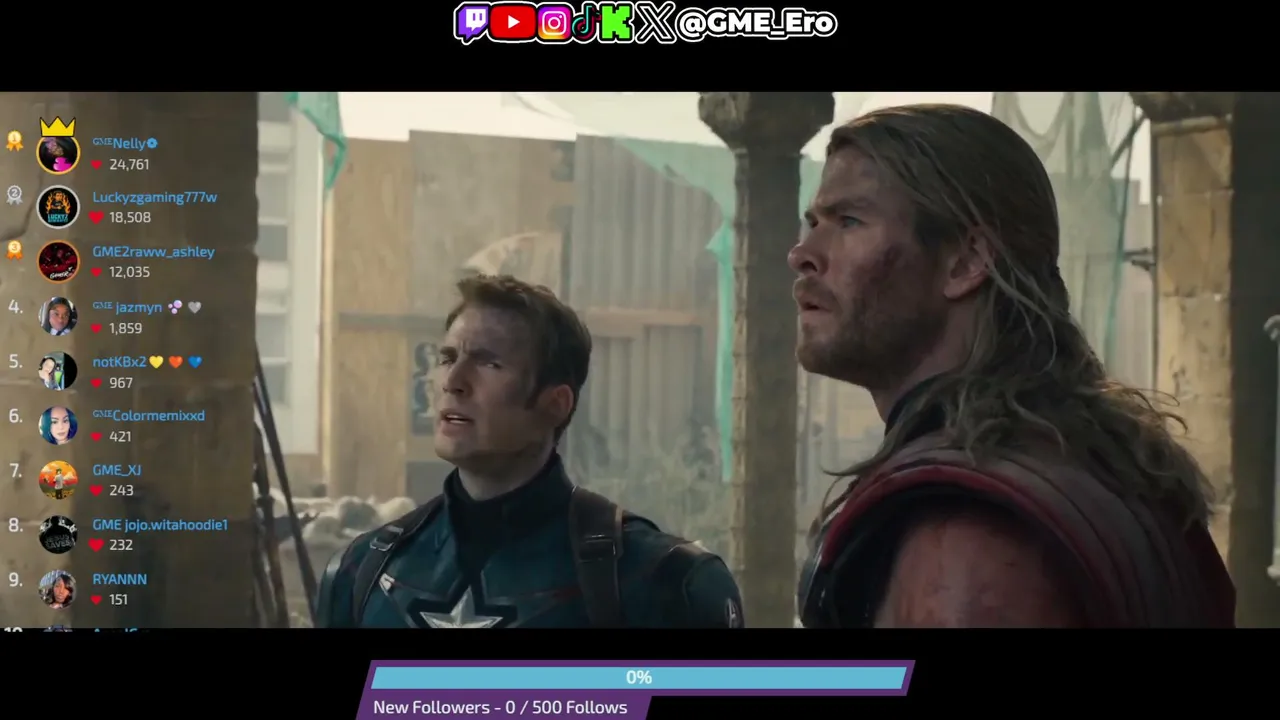Click the username Luckyzgaming777w

pyautogui.click(x=155, y=197)
